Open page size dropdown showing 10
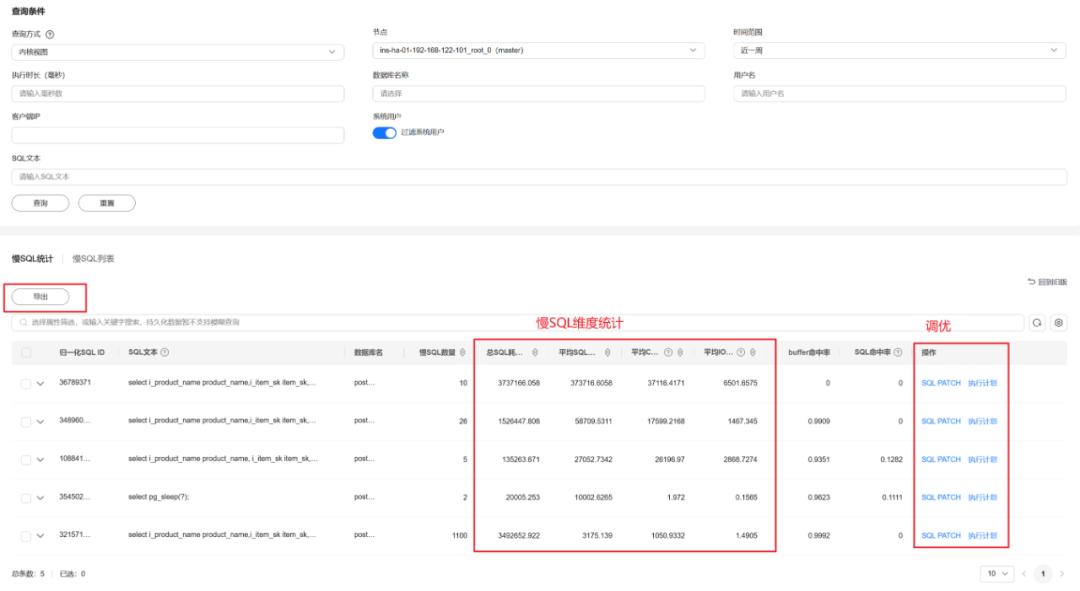The image size is (1080, 591). point(997,574)
